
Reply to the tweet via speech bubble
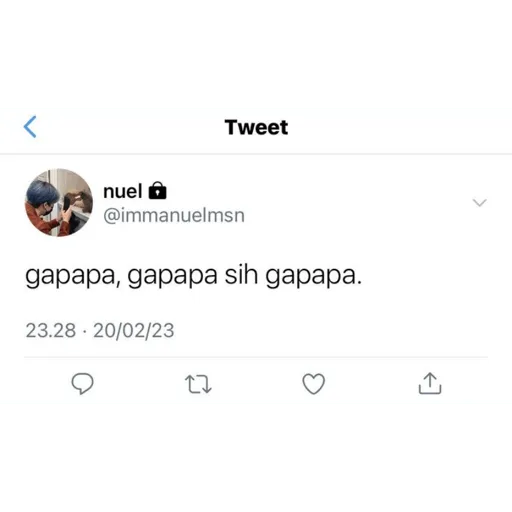point(82,383)
